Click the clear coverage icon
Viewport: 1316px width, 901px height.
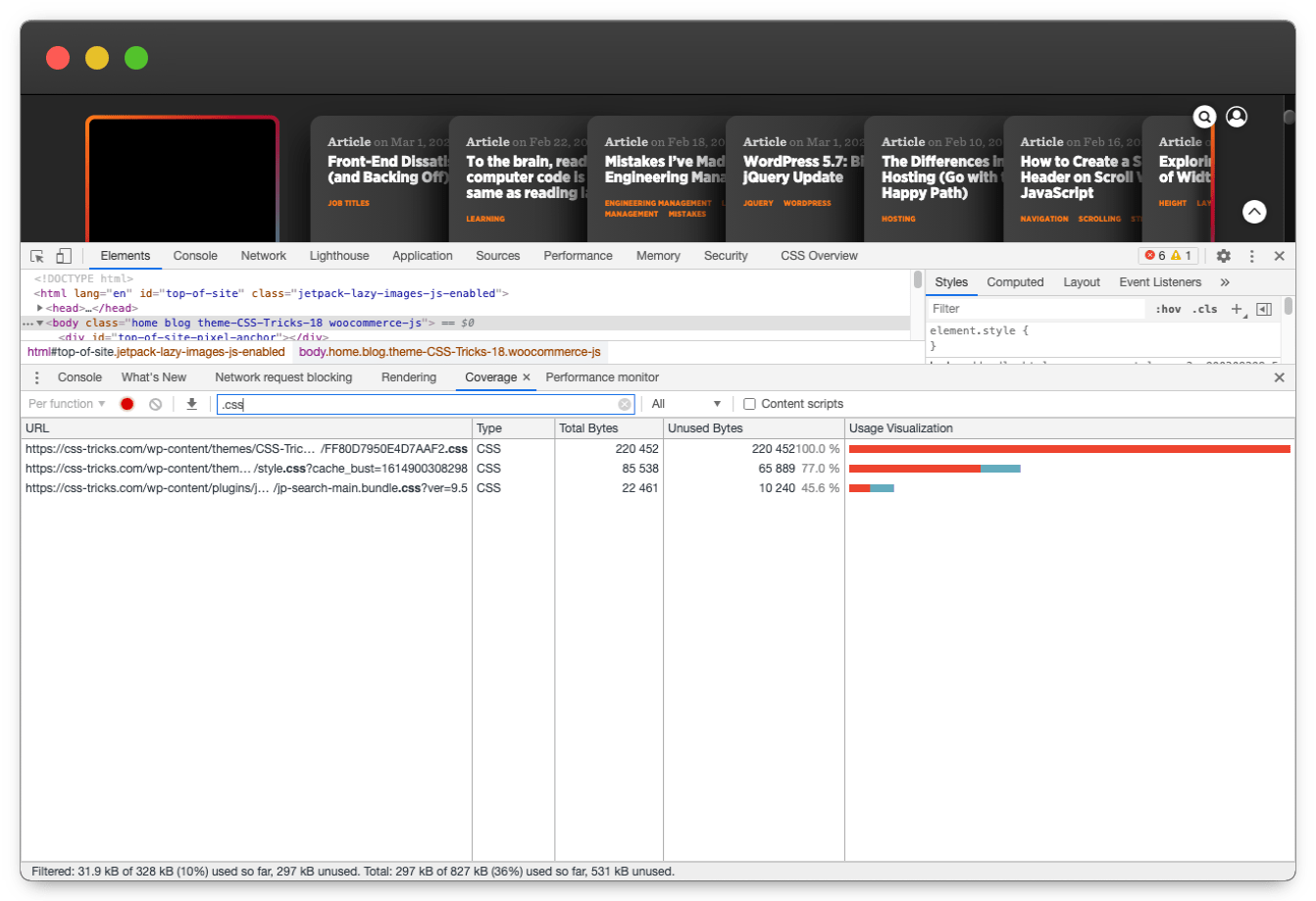click(x=155, y=404)
